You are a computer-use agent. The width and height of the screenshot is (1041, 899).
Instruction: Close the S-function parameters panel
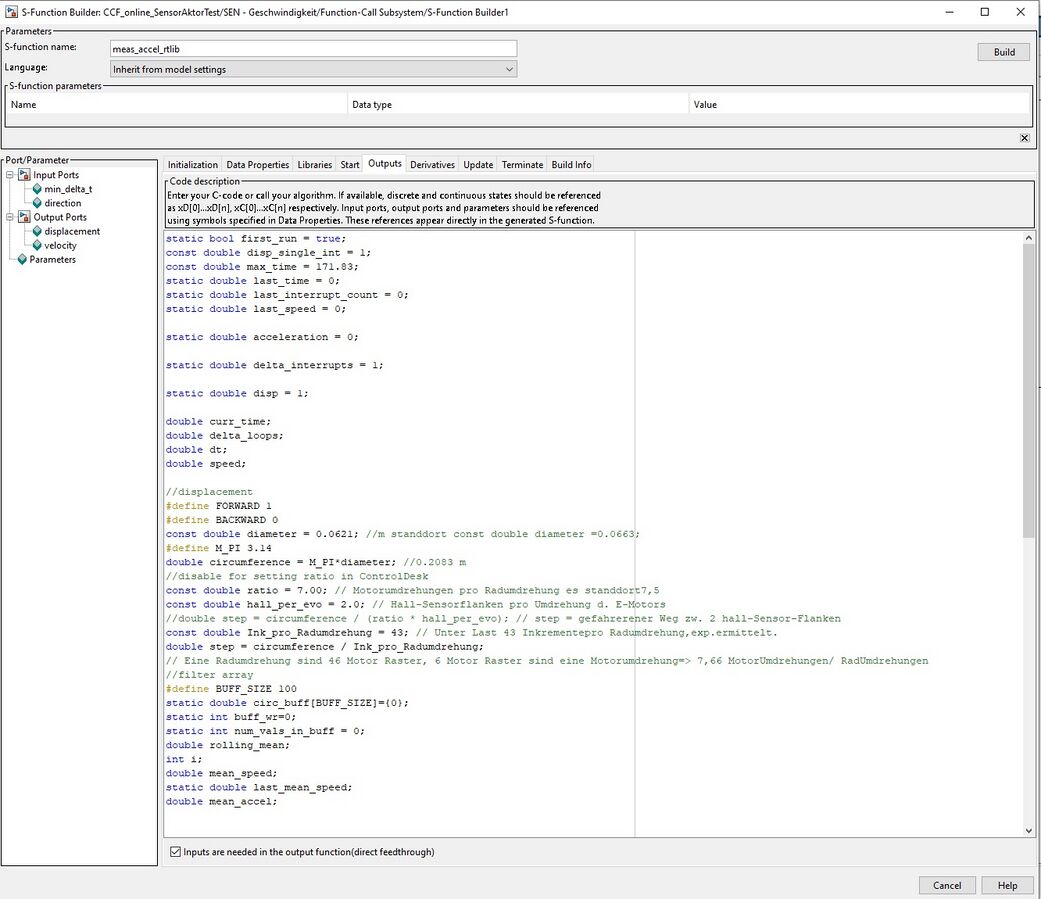(x=1024, y=138)
